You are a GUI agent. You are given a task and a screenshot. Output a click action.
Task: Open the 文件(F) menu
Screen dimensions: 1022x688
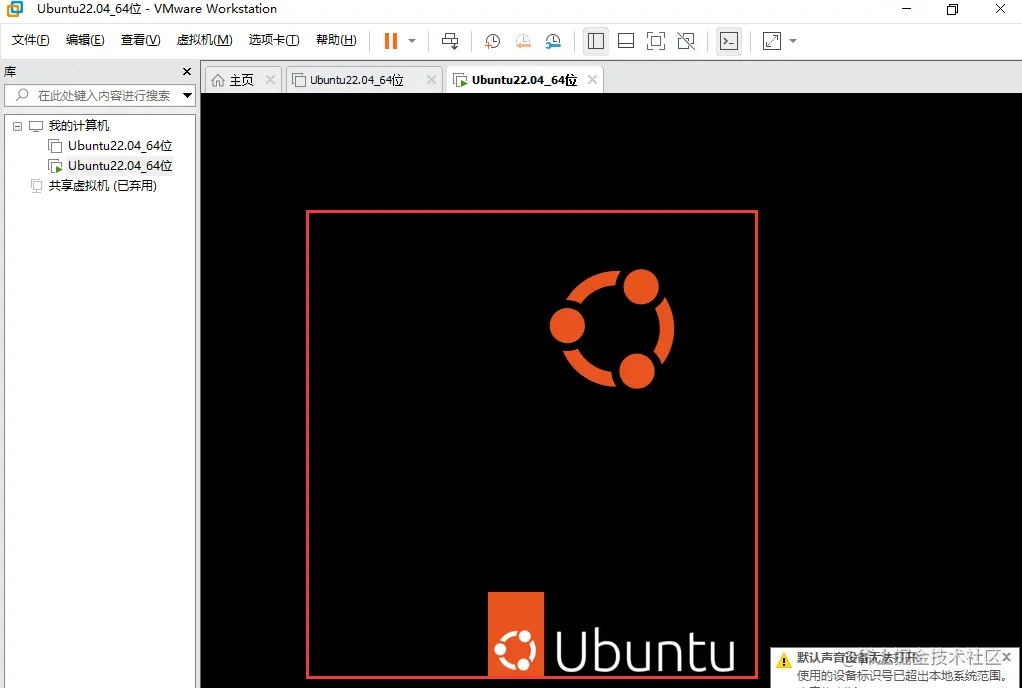pos(30,40)
